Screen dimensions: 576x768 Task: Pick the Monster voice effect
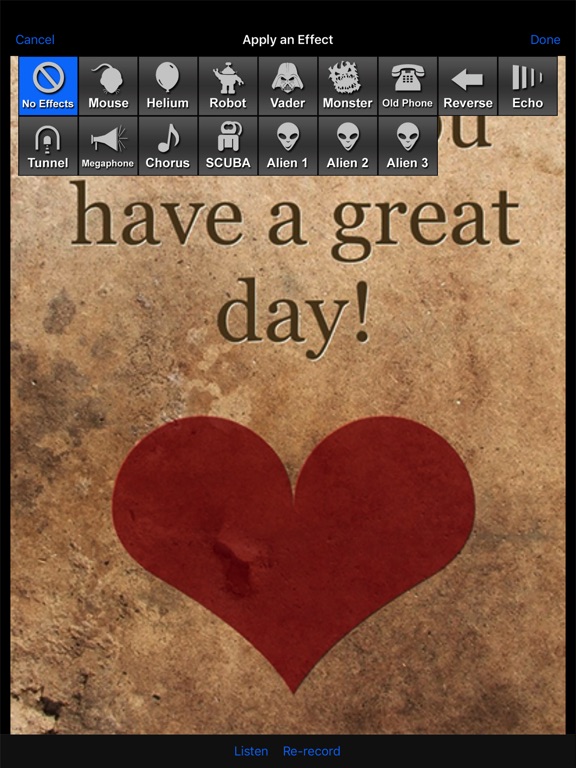point(348,86)
